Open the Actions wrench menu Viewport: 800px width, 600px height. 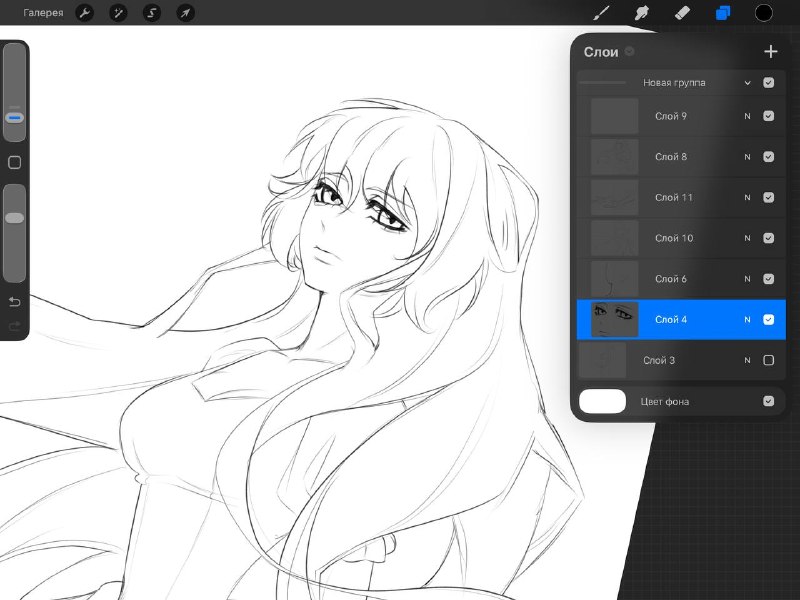click(x=85, y=13)
